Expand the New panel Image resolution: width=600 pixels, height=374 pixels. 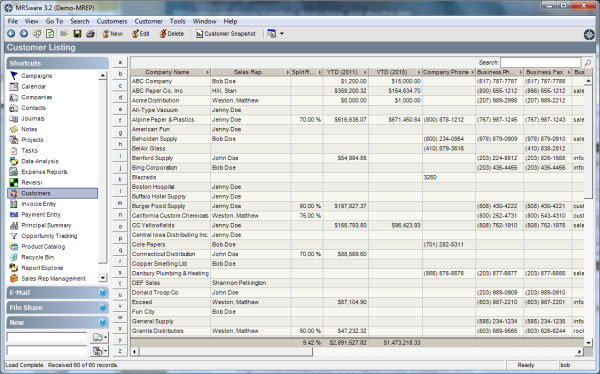[x=57, y=323]
